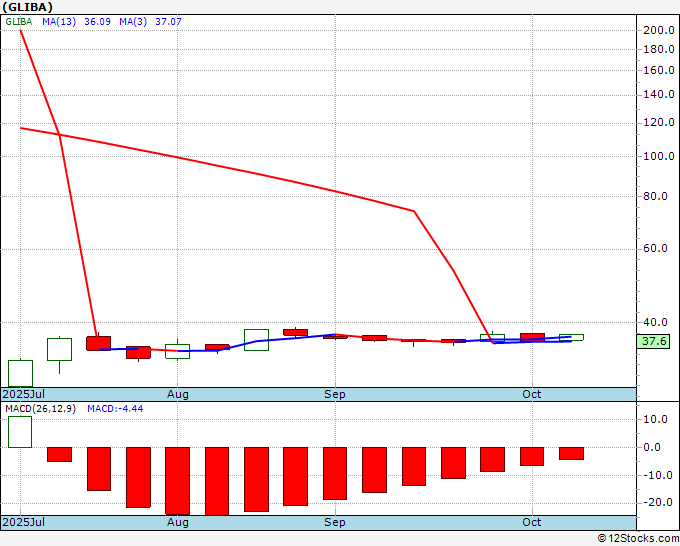Click the 200.0 price axis label

tap(659, 30)
